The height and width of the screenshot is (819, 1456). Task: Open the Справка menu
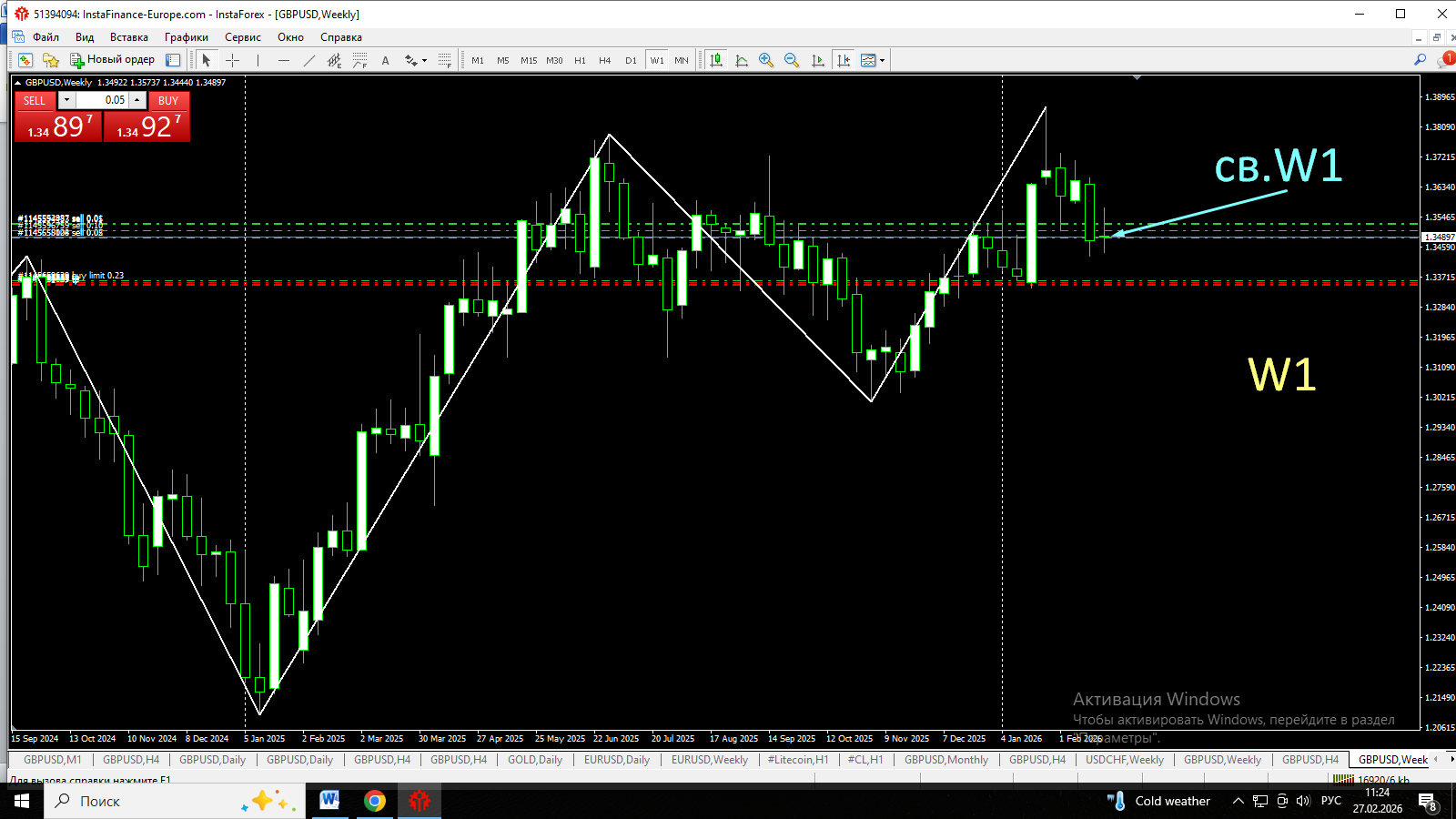pos(341,37)
